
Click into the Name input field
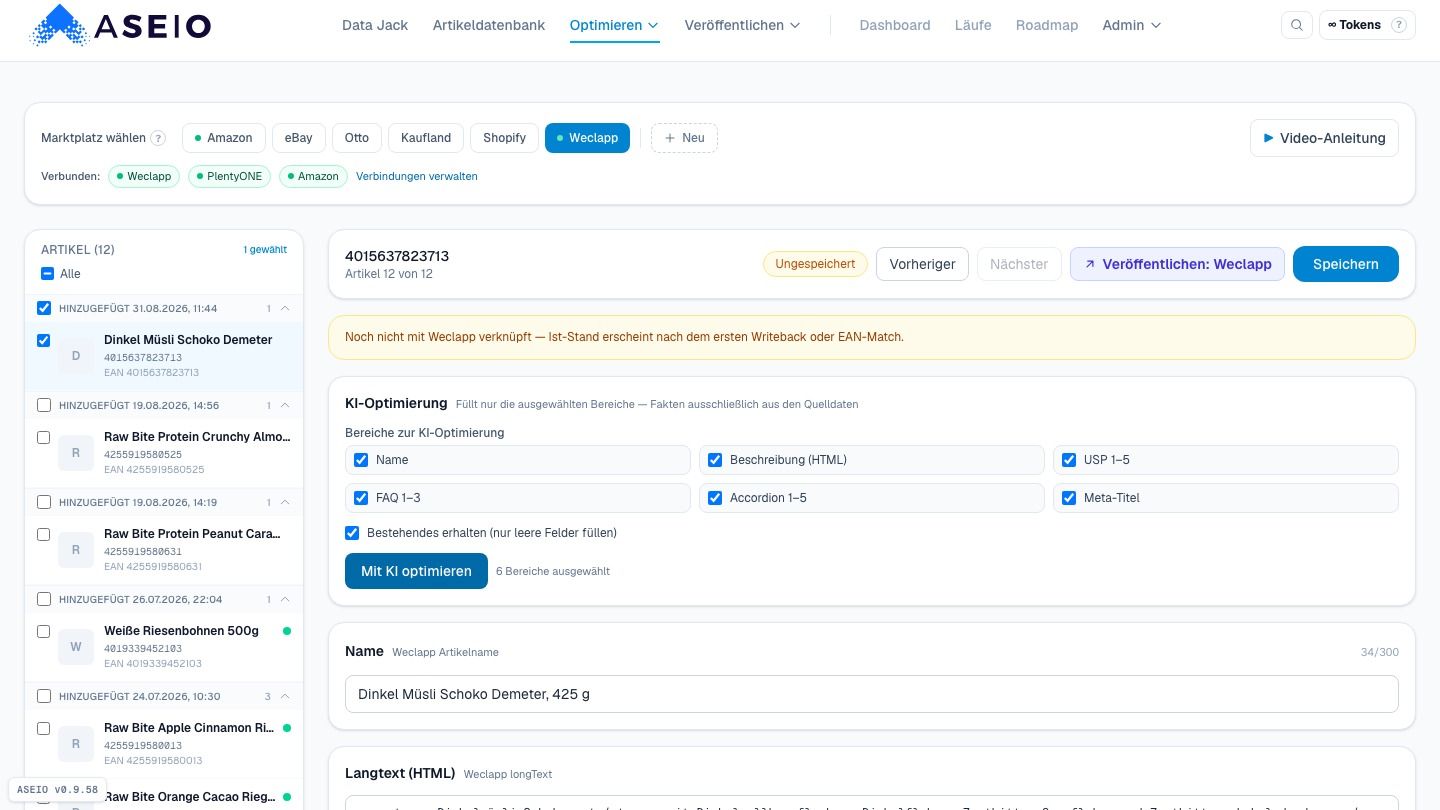(871, 694)
